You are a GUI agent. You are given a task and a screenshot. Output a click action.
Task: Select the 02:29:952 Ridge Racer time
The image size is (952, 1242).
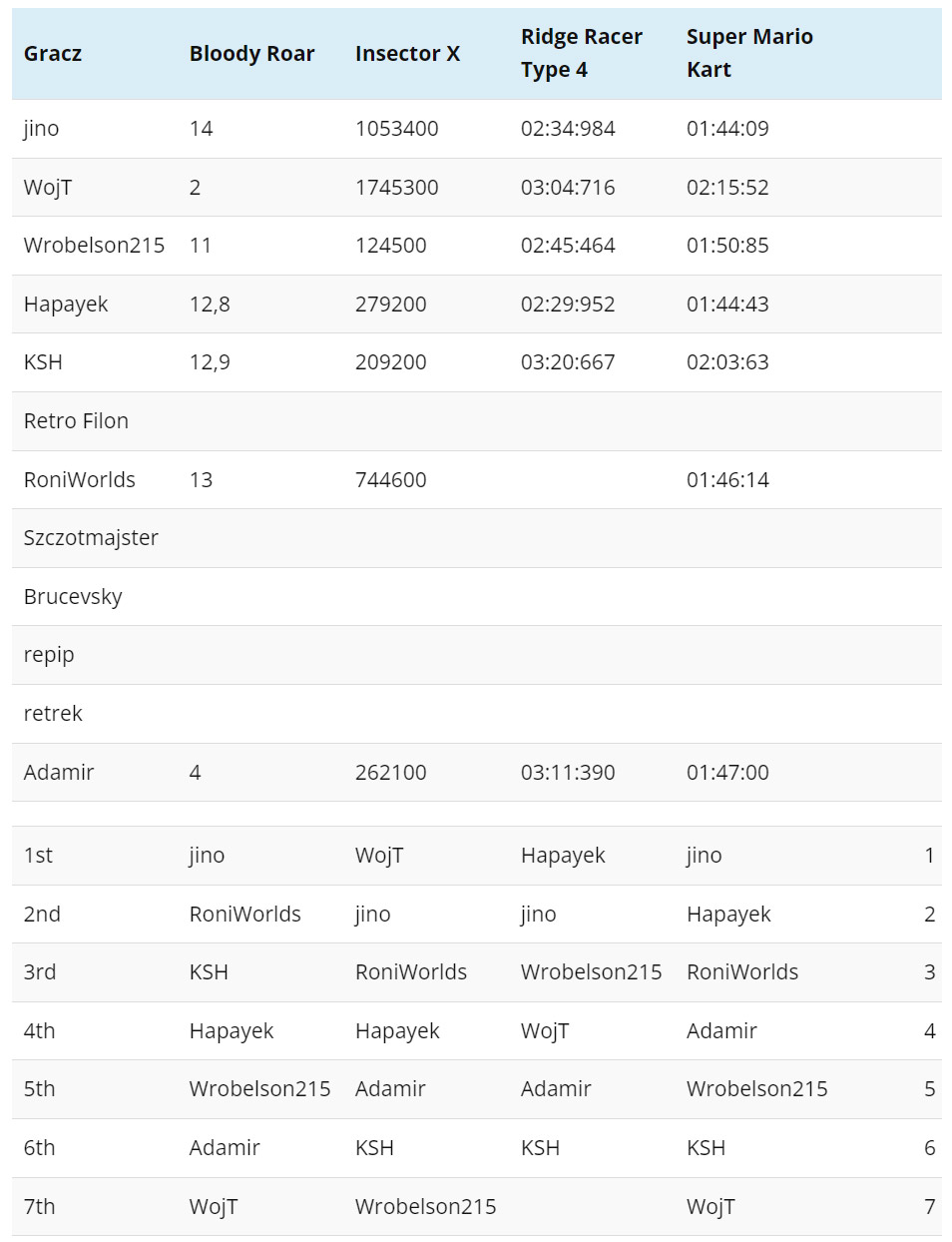tap(568, 305)
